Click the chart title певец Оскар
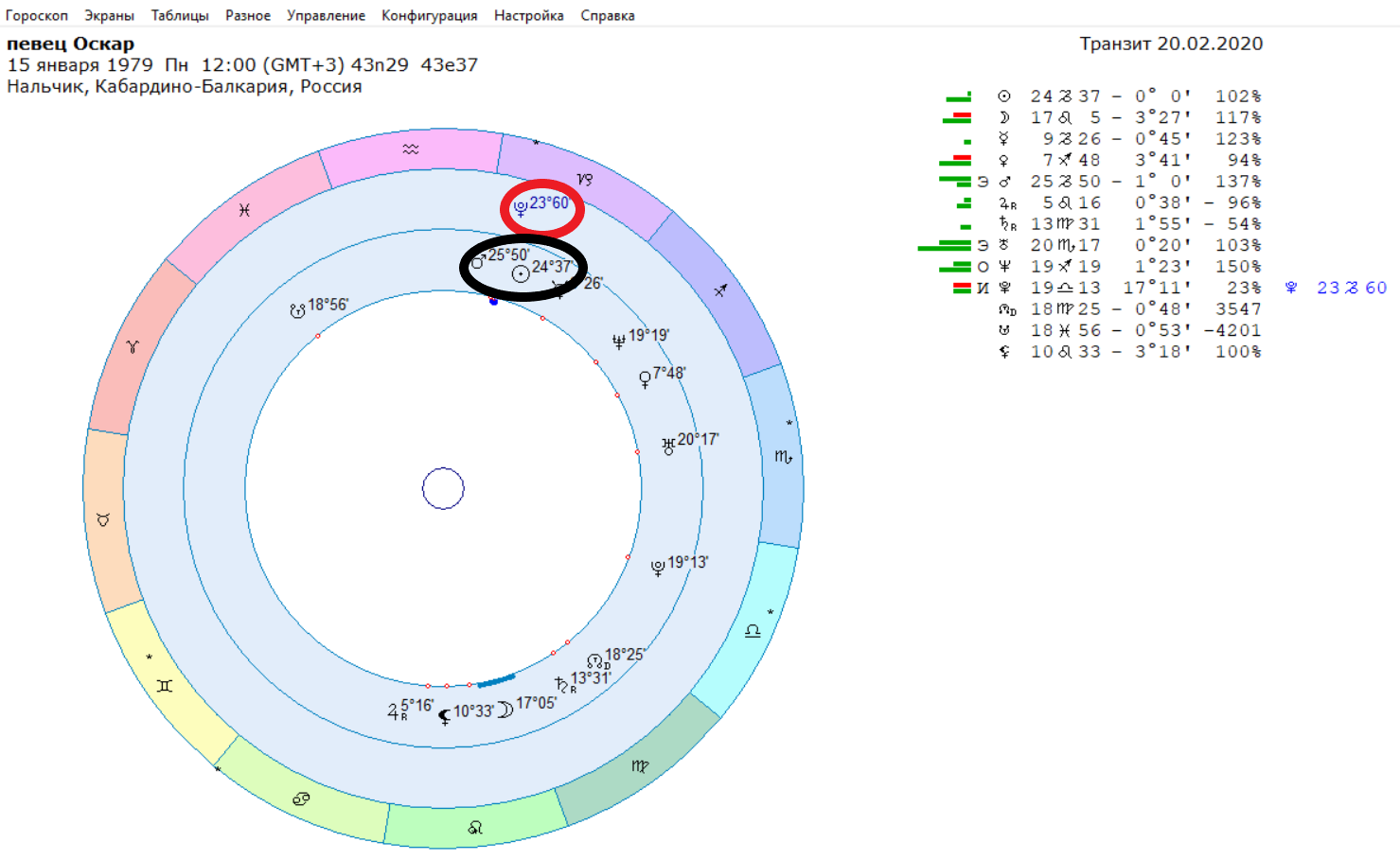The width and height of the screenshot is (1400, 860). 71,44
